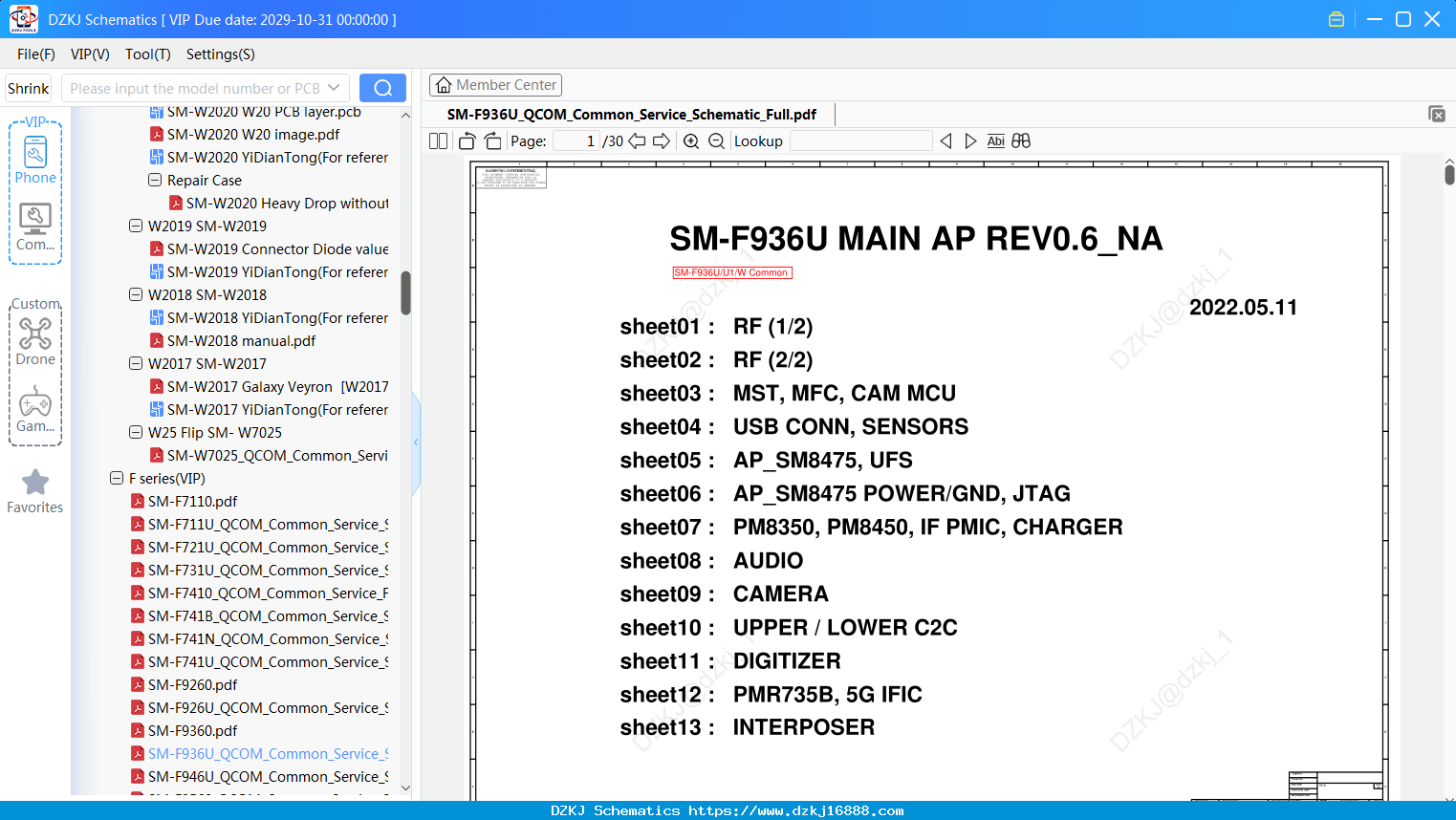Toggle two-page view icon in PDF toolbar
Screen dimensions: 1456x820
click(439, 140)
